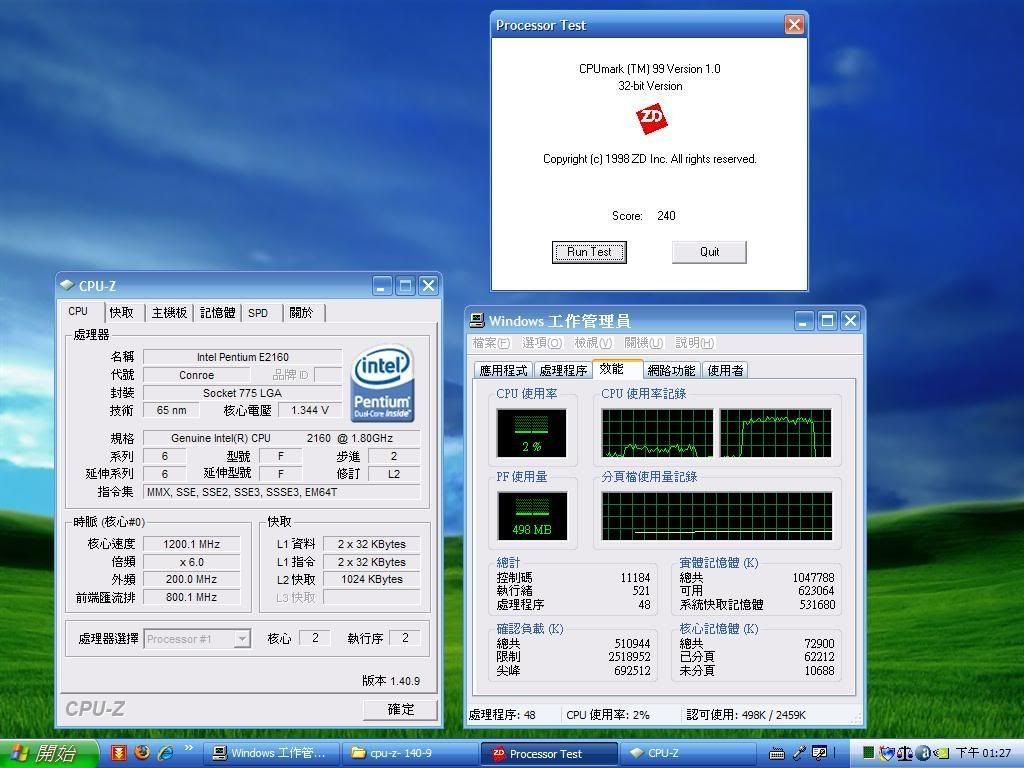
Task: Click the Intel Pentium logo in CPU-Z
Action: coord(383,384)
